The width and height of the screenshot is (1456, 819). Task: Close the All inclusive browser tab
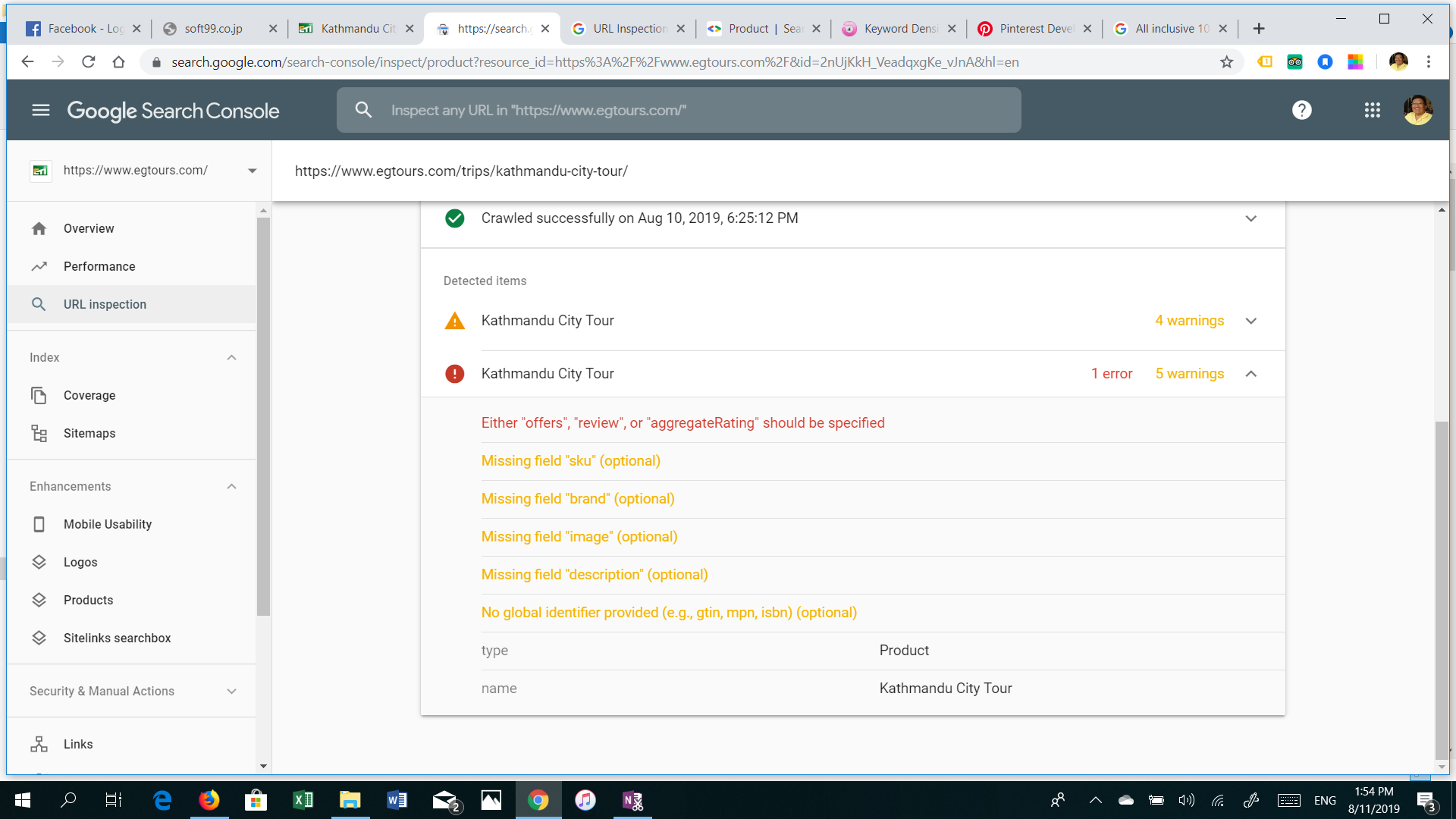pyautogui.click(x=1223, y=29)
